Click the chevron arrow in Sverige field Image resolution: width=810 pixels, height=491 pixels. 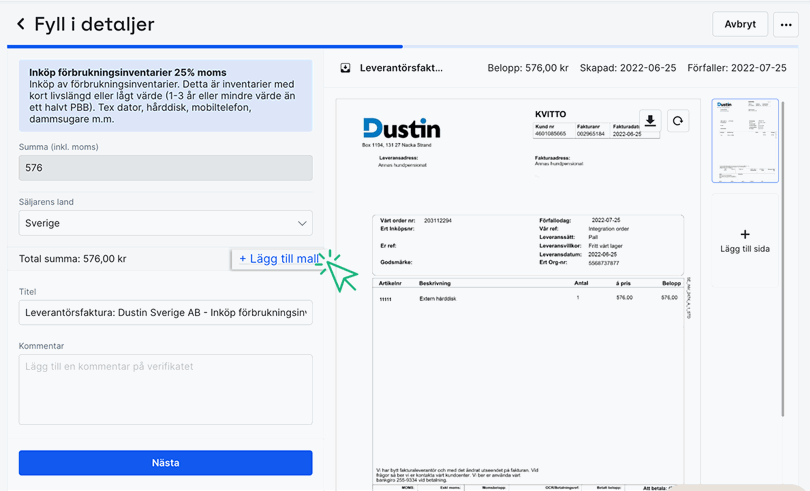(x=302, y=223)
